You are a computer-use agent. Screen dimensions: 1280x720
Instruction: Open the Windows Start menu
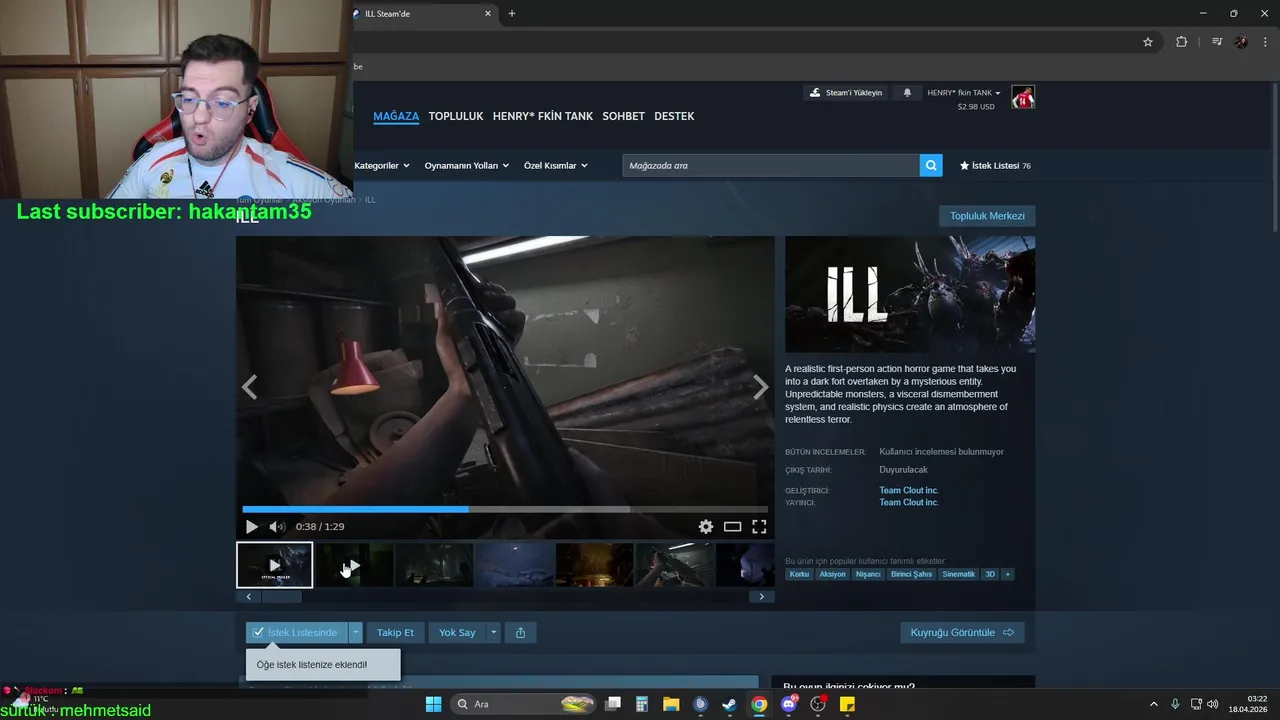click(x=433, y=704)
